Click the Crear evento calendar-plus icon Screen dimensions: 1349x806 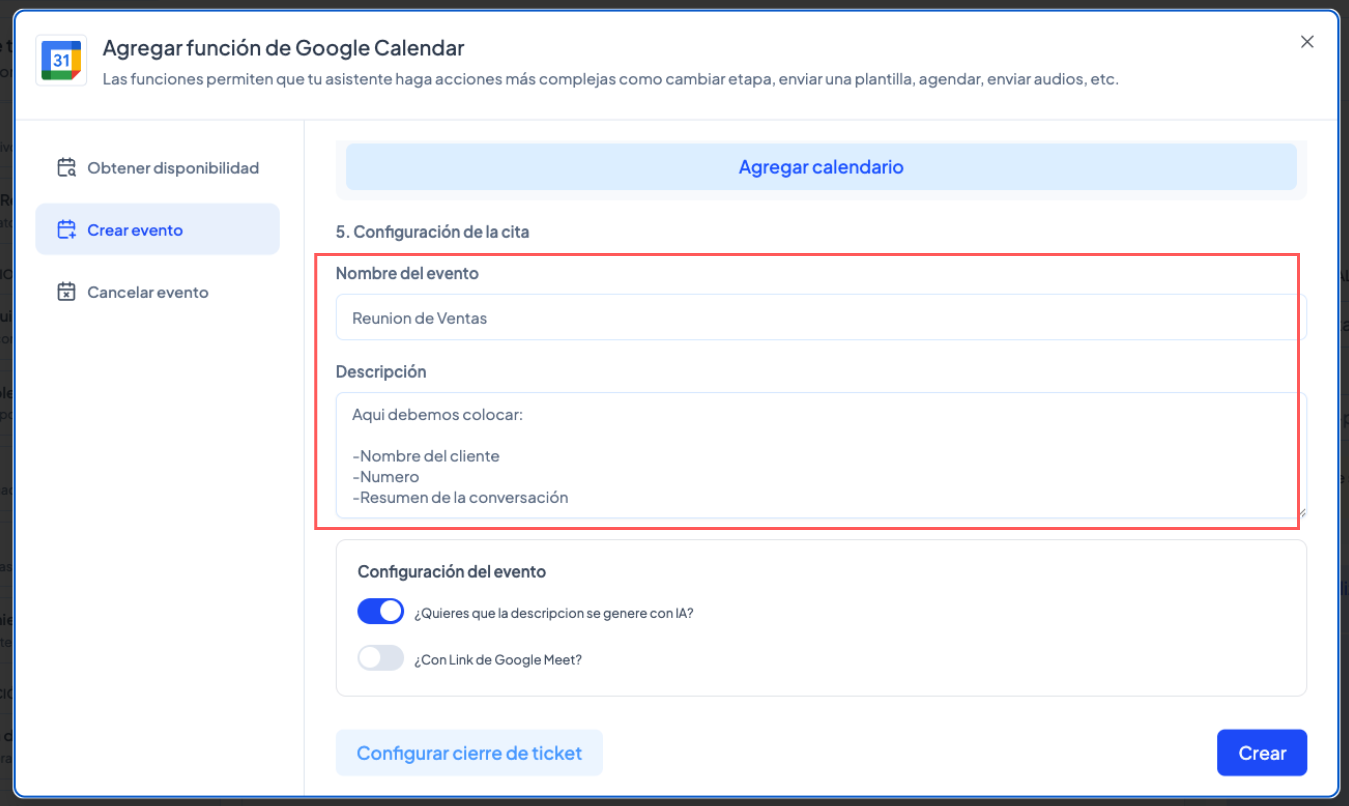point(66,230)
